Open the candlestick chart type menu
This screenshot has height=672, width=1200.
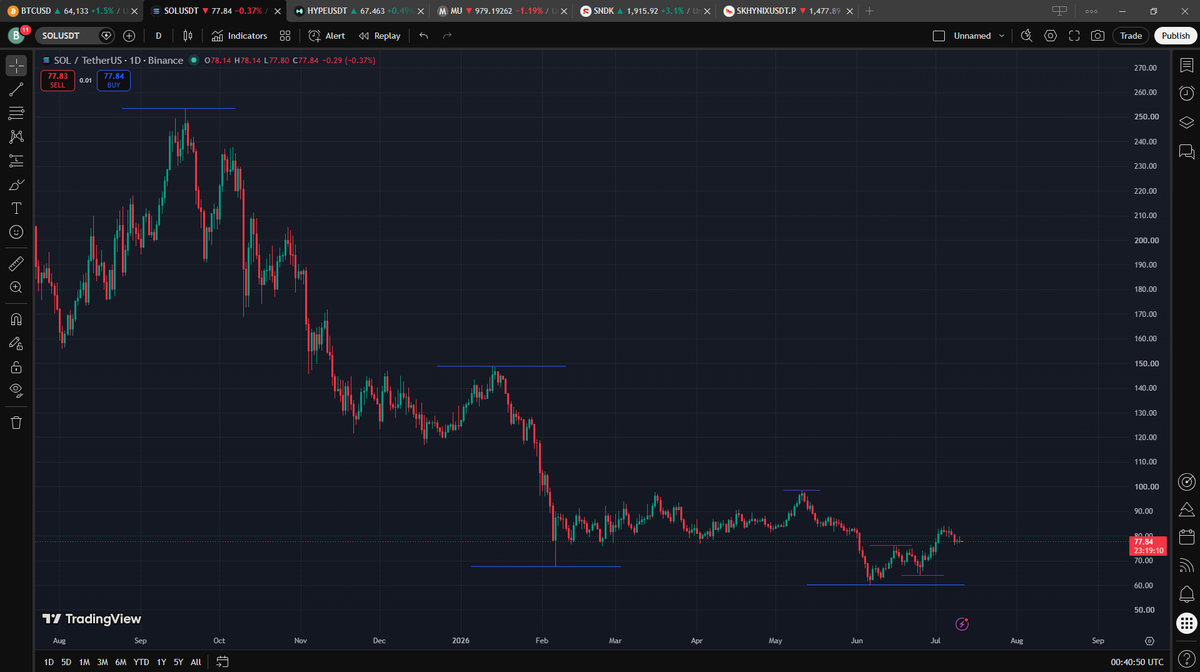(187, 35)
